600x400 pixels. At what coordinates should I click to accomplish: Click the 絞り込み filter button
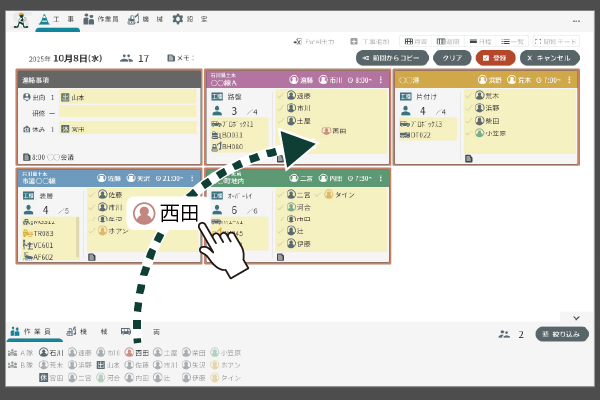pos(562,334)
